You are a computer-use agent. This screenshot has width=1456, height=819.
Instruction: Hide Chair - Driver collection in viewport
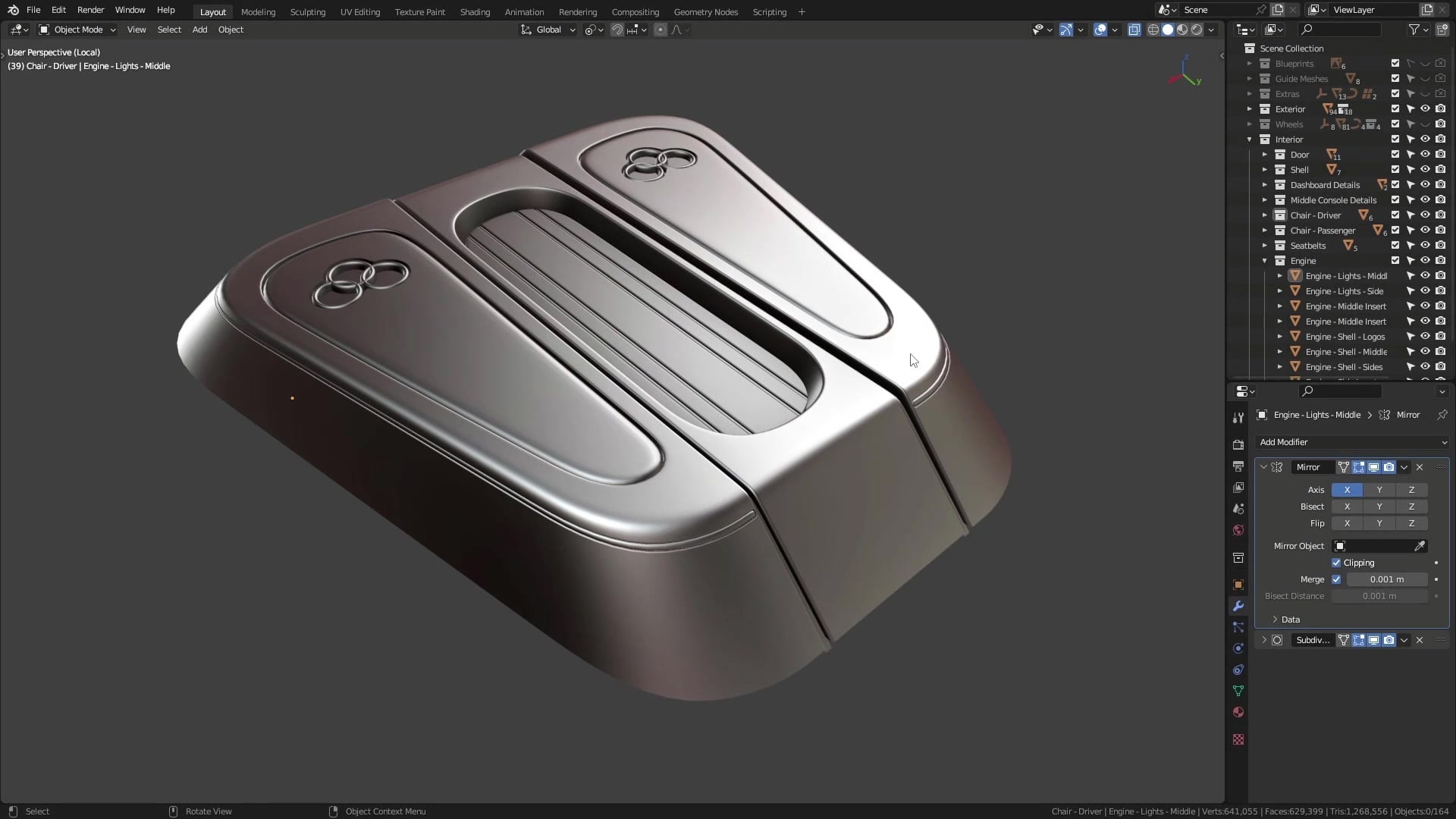(x=1425, y=215)
